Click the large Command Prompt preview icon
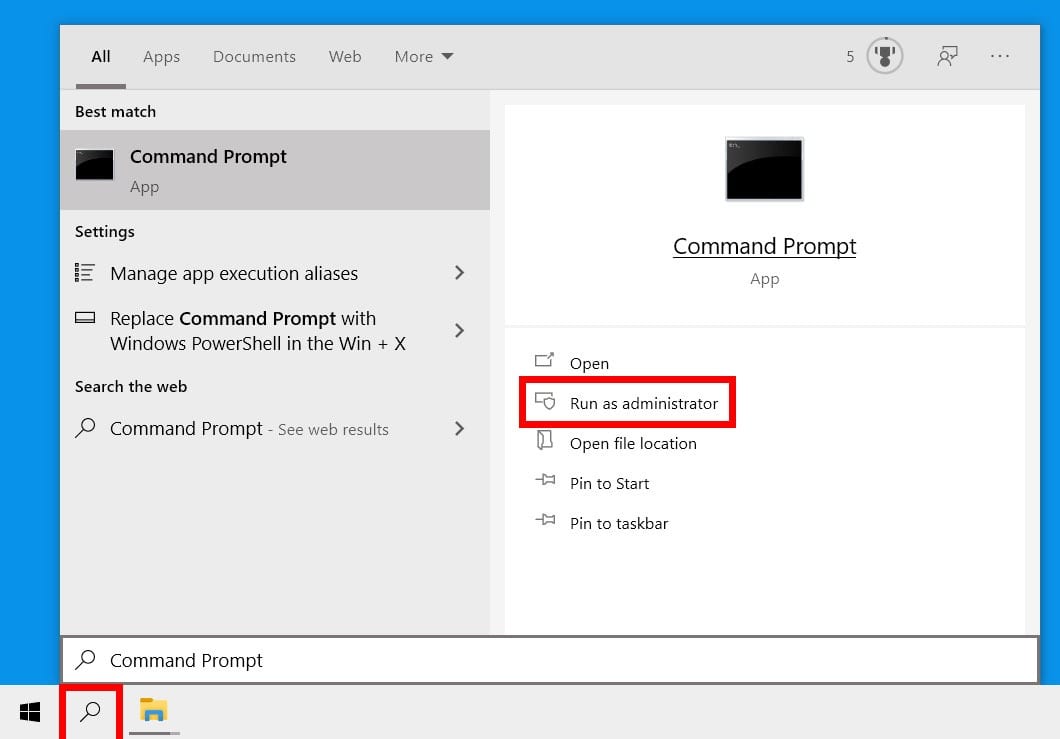 pos(765,169)
